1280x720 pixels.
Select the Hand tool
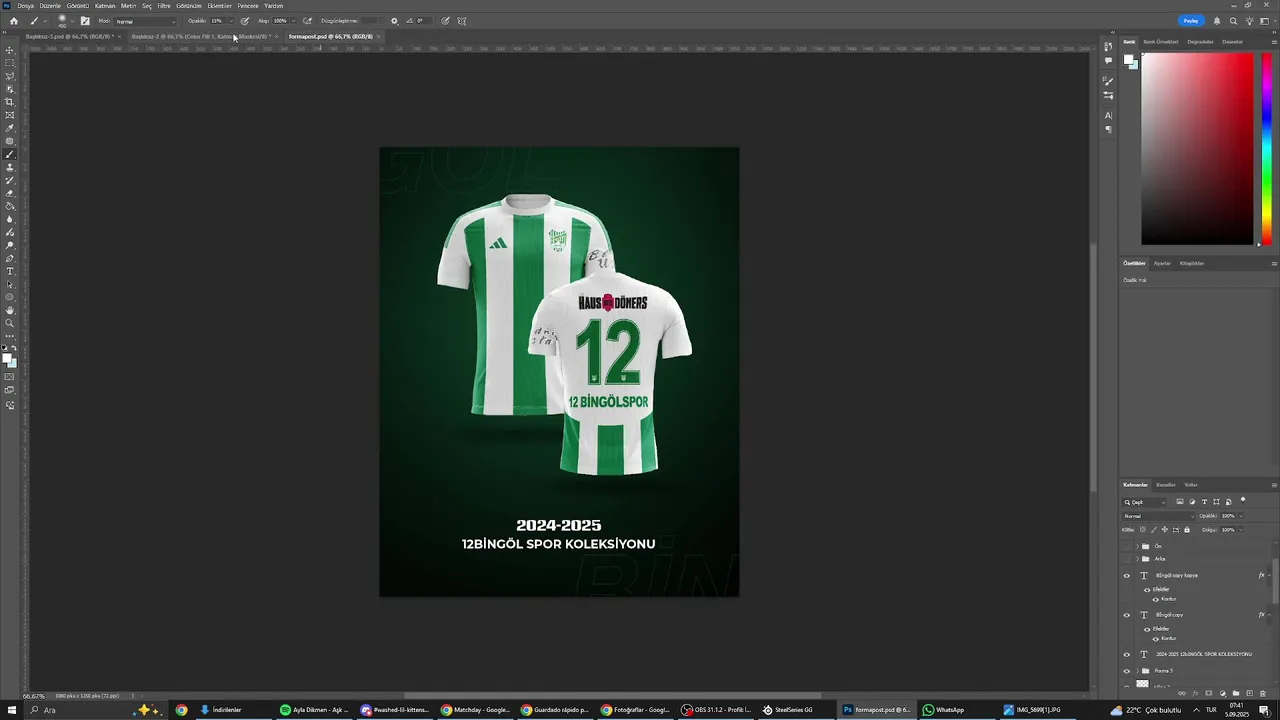(x=10, y=310)
